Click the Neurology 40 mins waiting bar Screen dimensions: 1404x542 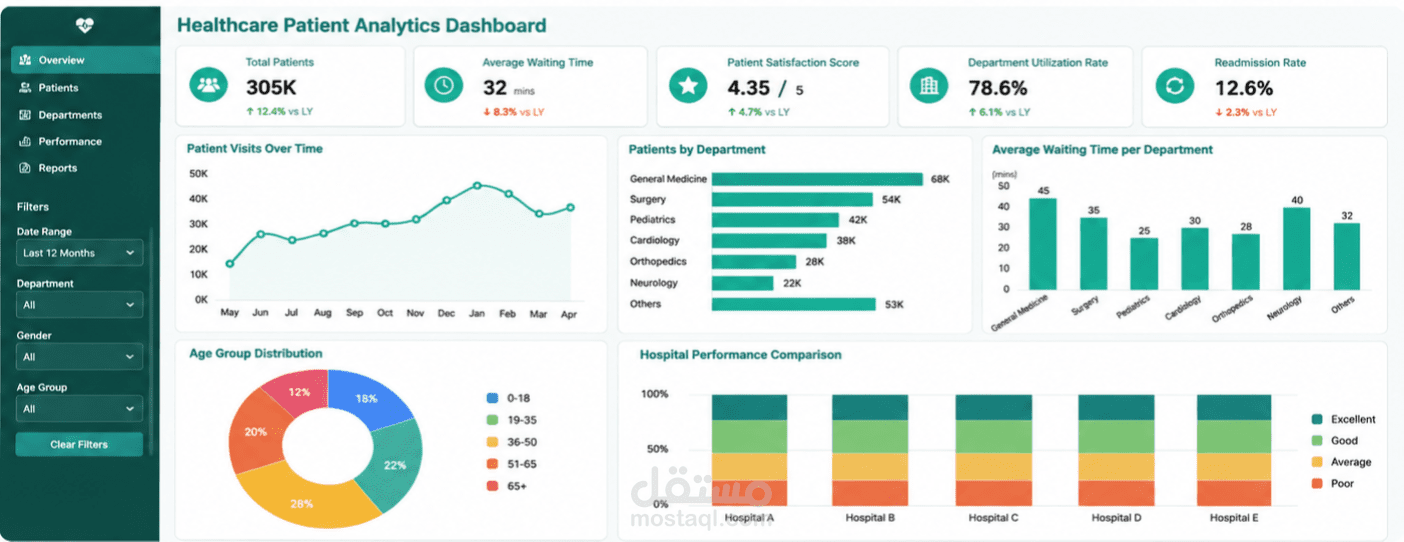coord(1297,249)
